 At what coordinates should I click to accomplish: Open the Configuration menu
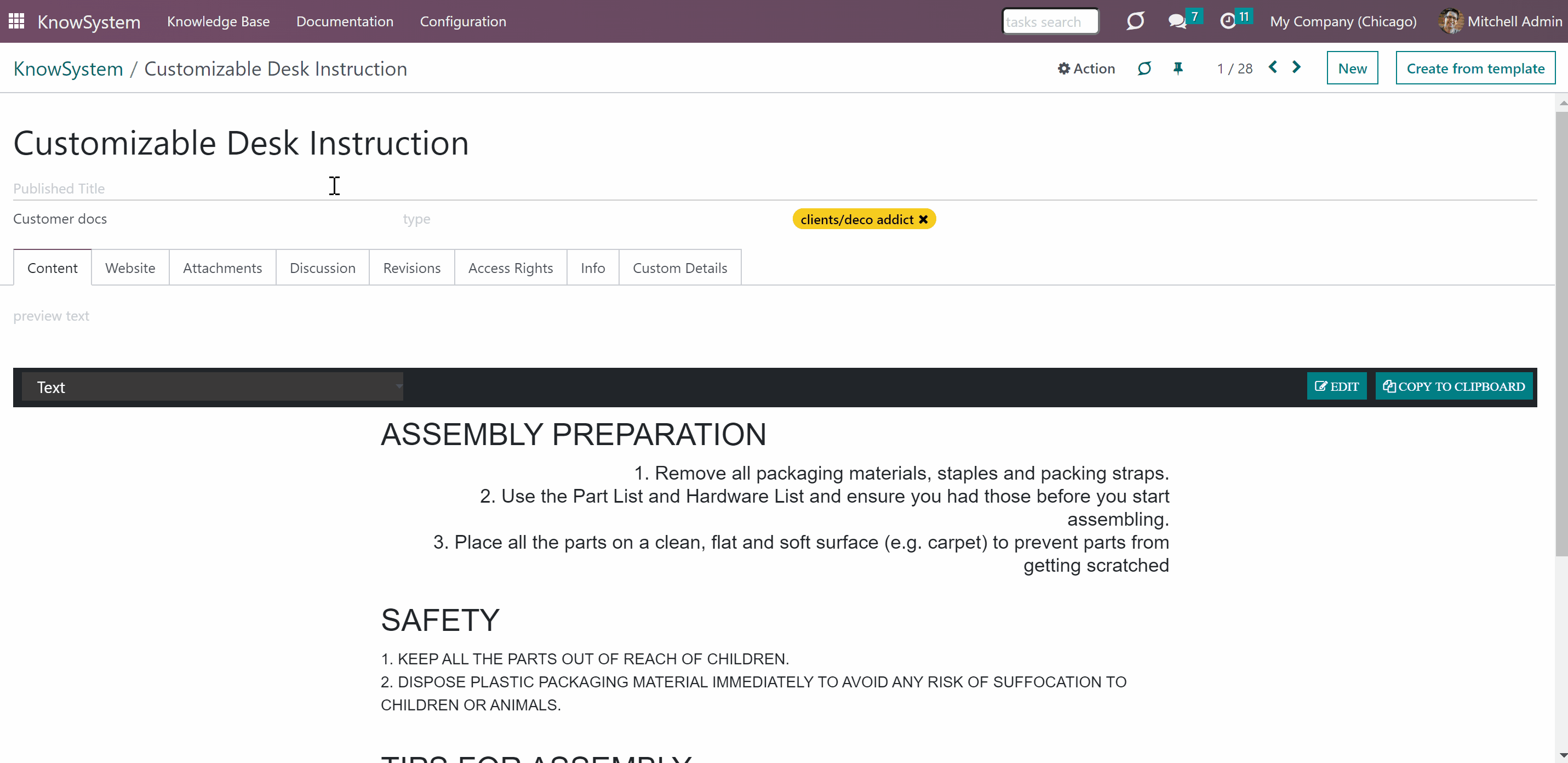tap(462, 21)
